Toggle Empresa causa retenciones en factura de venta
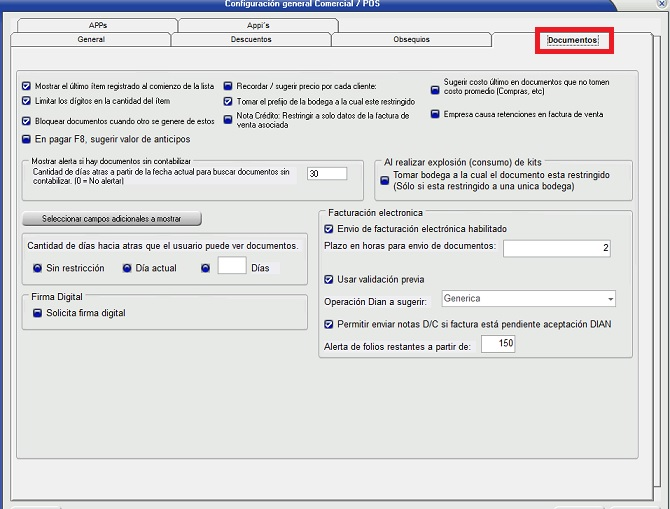Viewport: 670px width, 509px height. [x=435, y=114]
